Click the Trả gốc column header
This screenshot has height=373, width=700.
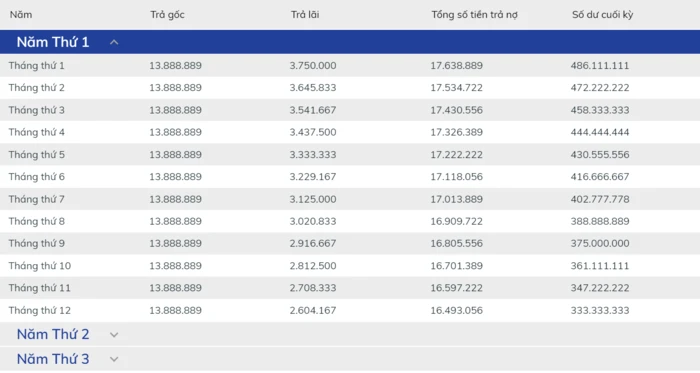pos(167,15)
